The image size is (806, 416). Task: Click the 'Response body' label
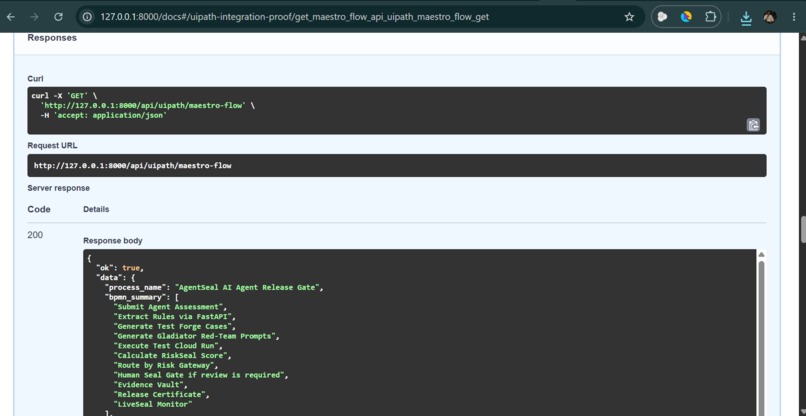113,241
